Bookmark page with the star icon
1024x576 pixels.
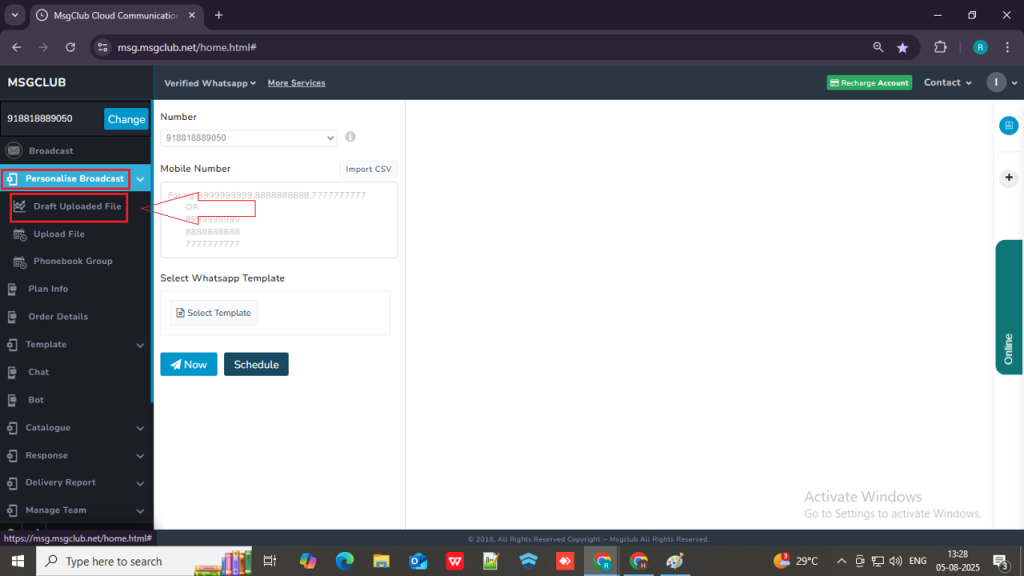(903, 47)
